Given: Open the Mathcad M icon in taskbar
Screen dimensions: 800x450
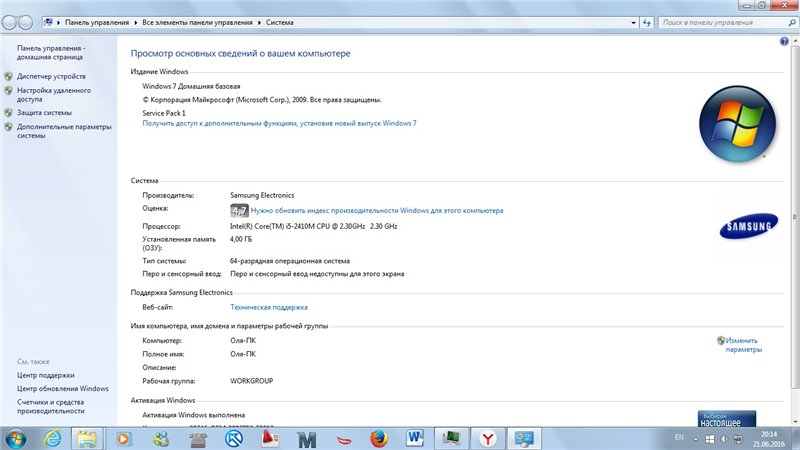Looking at the screenshot, I should pos(307,439).
